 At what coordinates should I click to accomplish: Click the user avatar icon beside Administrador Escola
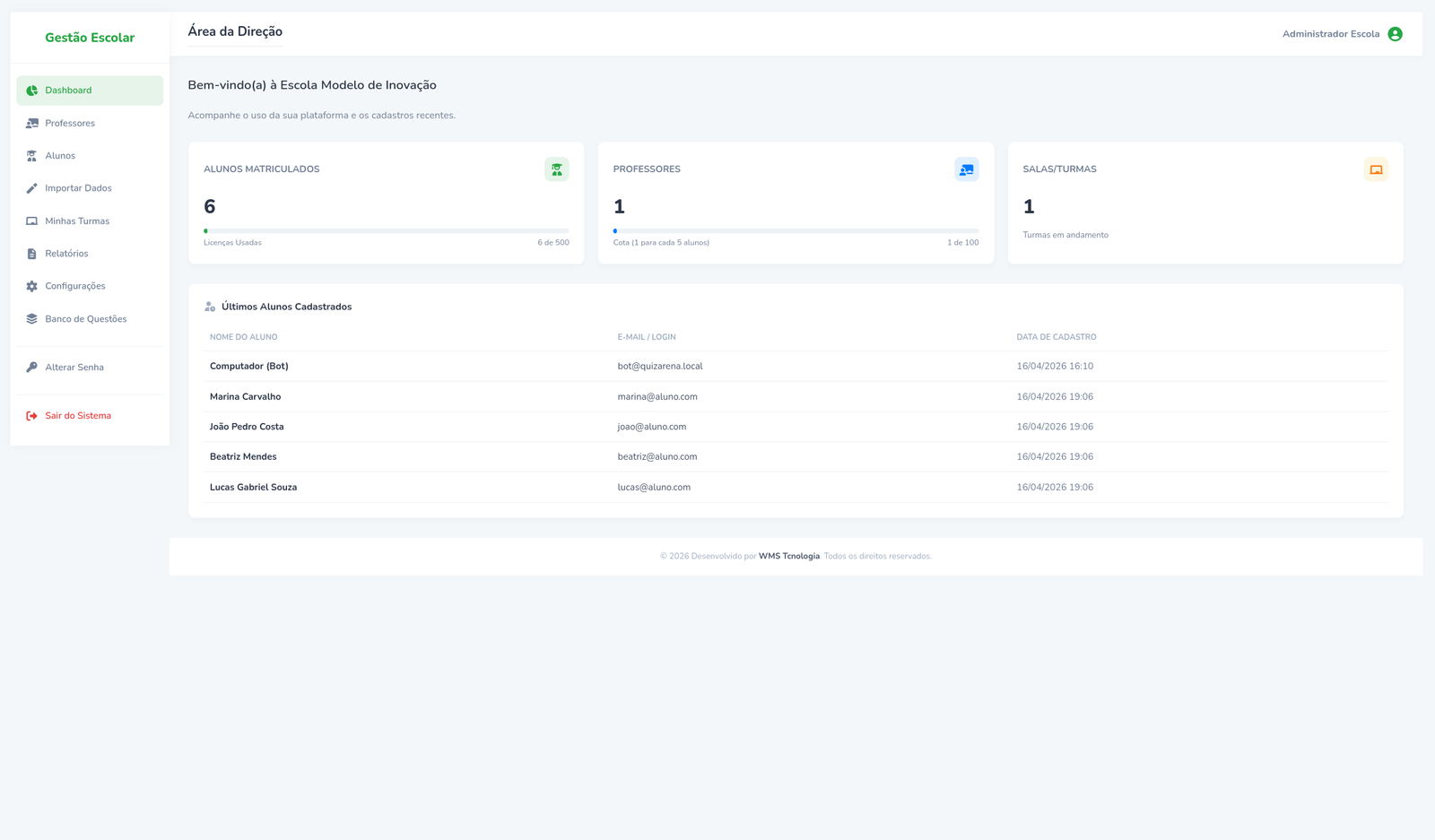1395,34
